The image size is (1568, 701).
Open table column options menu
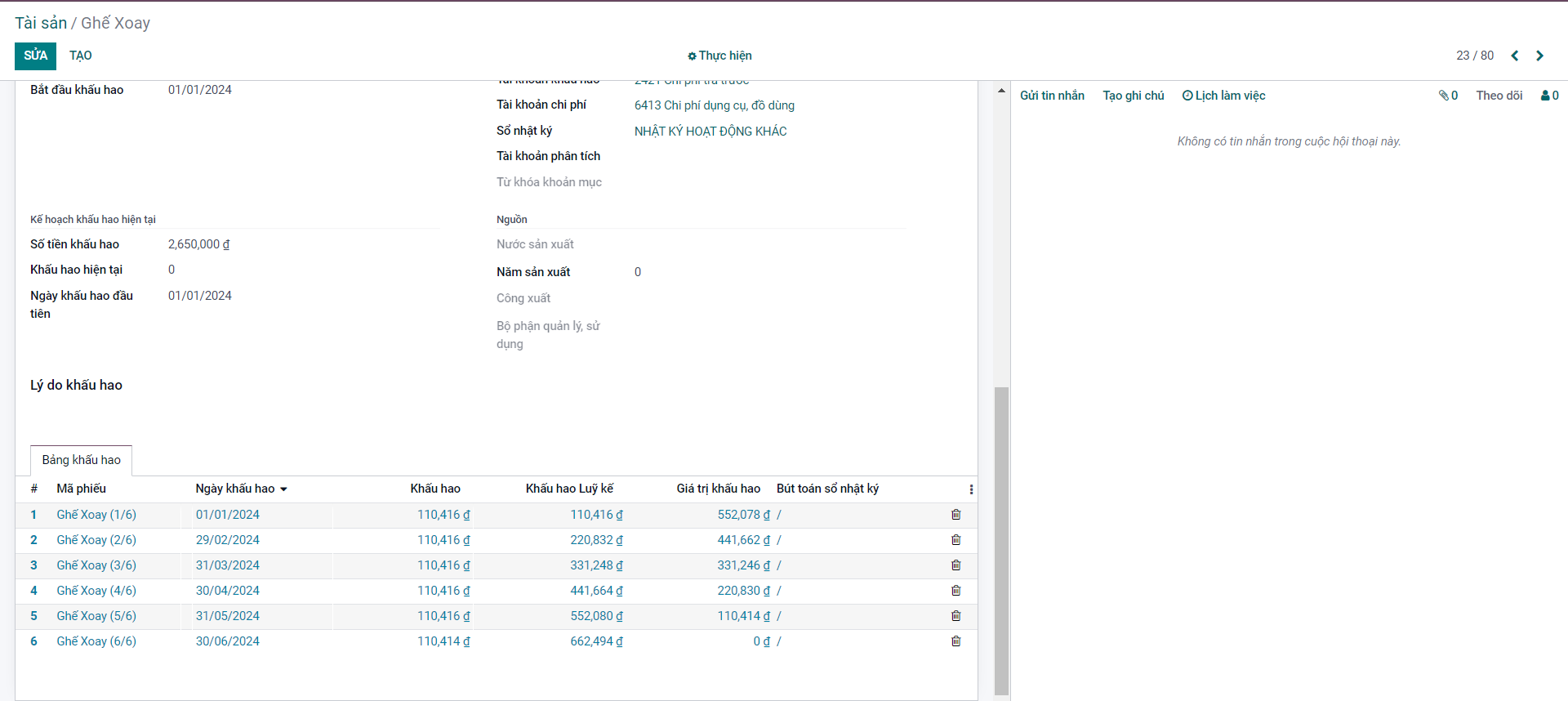coord(970,489)
